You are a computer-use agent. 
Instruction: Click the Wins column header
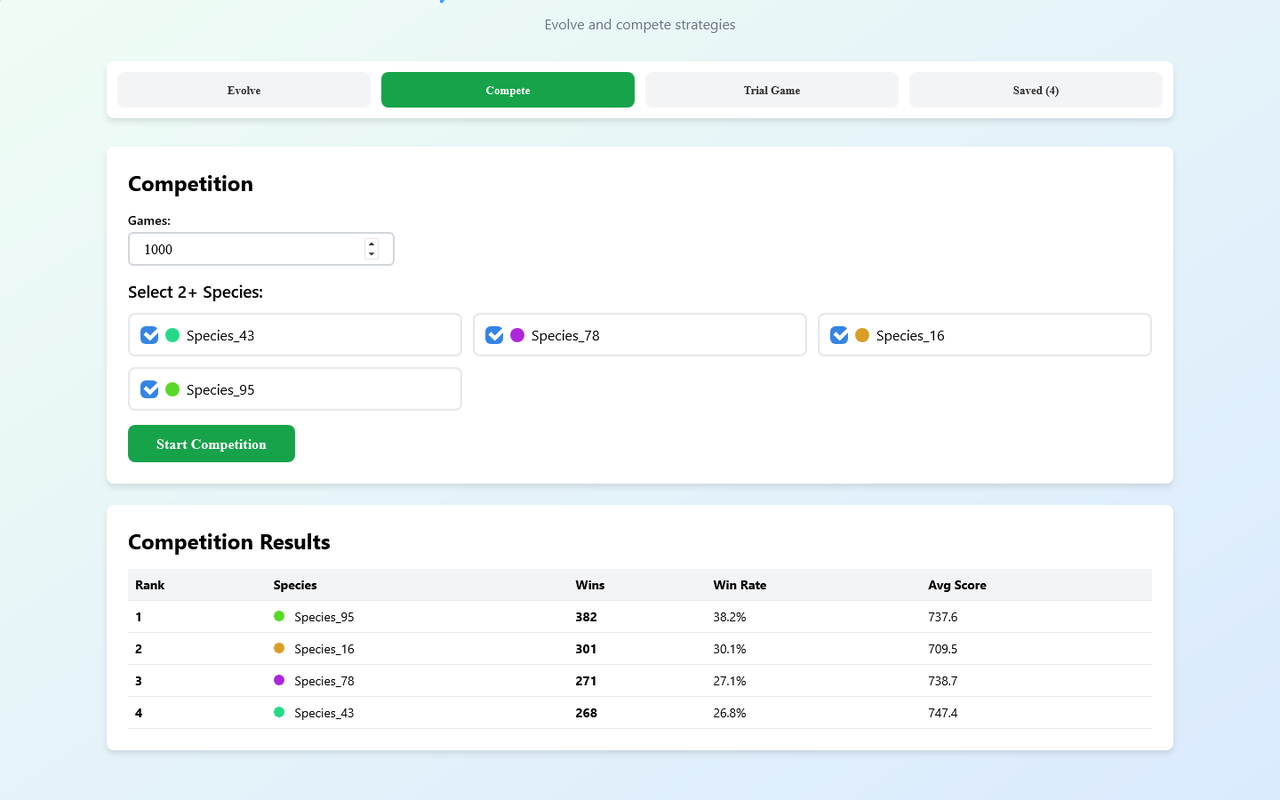coord(590,585)
